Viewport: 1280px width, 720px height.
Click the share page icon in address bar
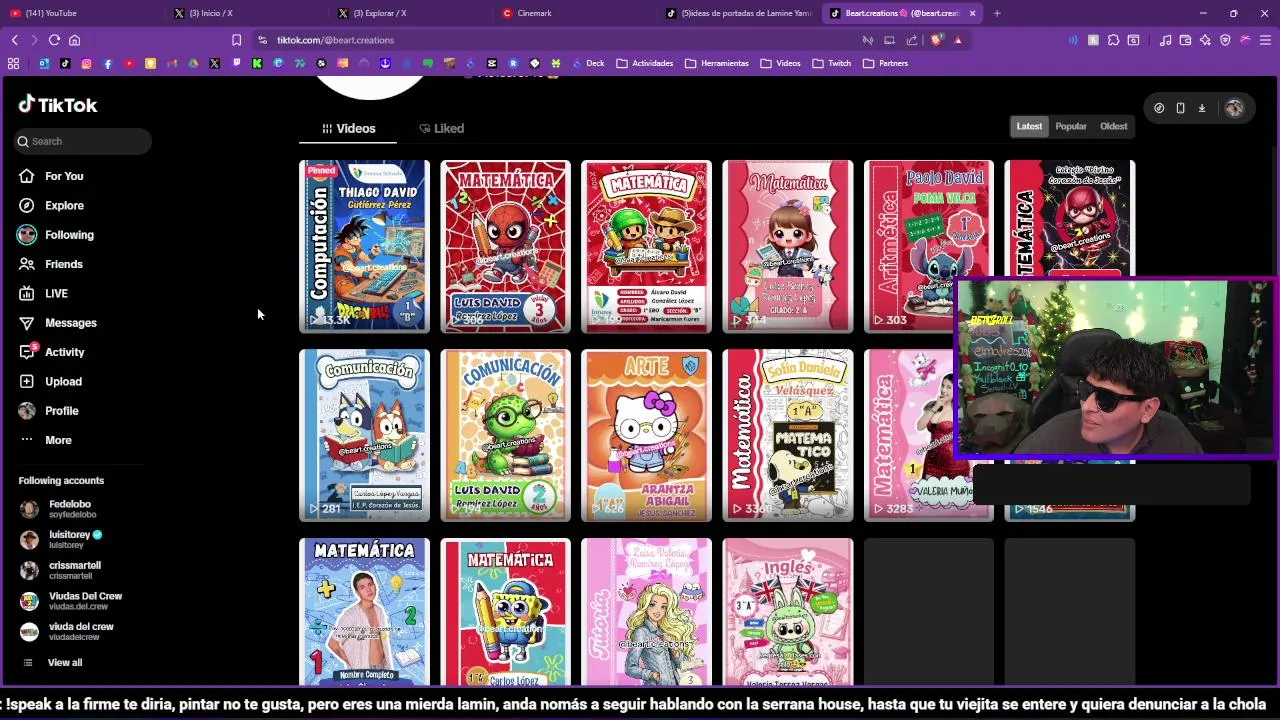click(x=912, y=40)
